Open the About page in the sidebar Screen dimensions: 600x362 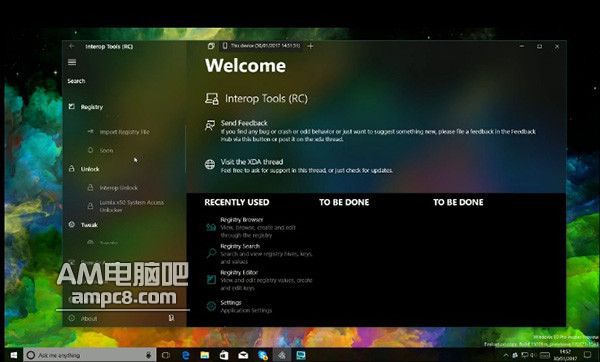click(x=89, y=318)
